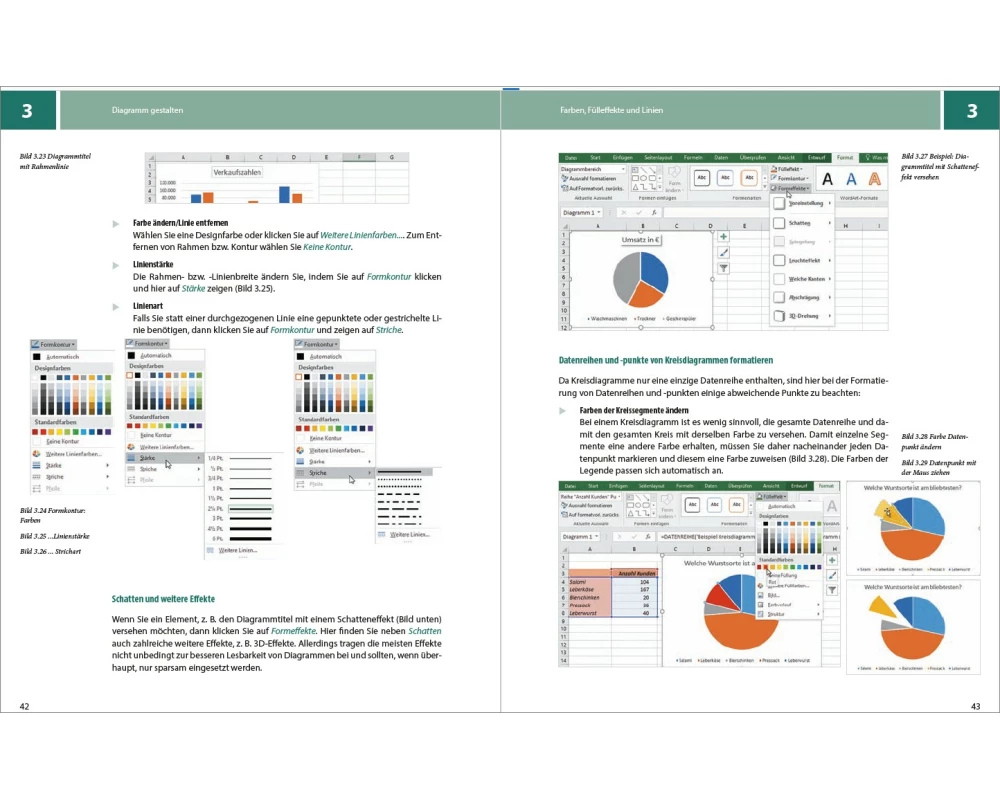This screenshot has width=1000, height=800.
Task: Select the blue WordArt letter A style
Action: [851, 179]
